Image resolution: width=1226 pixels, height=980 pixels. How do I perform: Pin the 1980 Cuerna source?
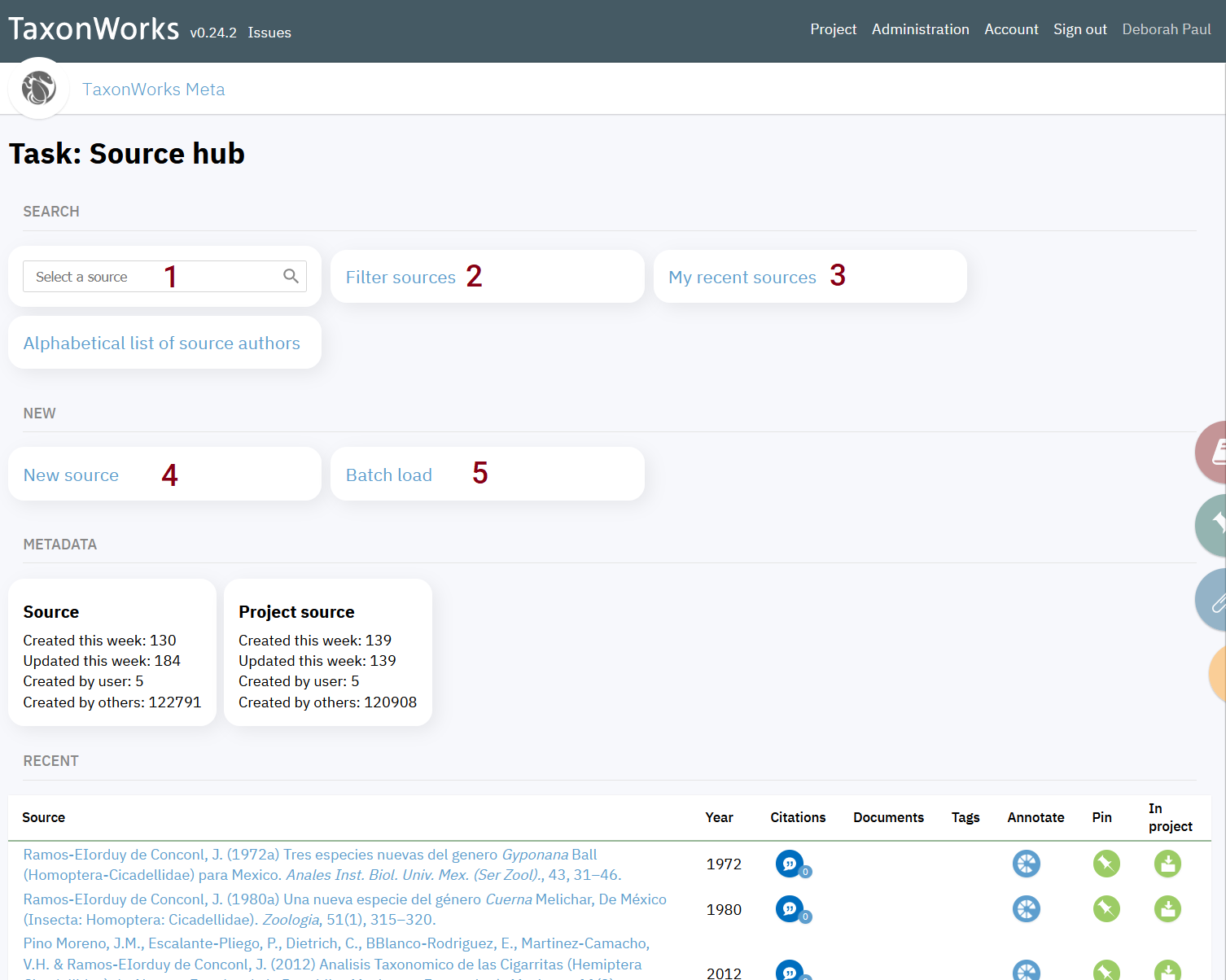point(1106,908)
